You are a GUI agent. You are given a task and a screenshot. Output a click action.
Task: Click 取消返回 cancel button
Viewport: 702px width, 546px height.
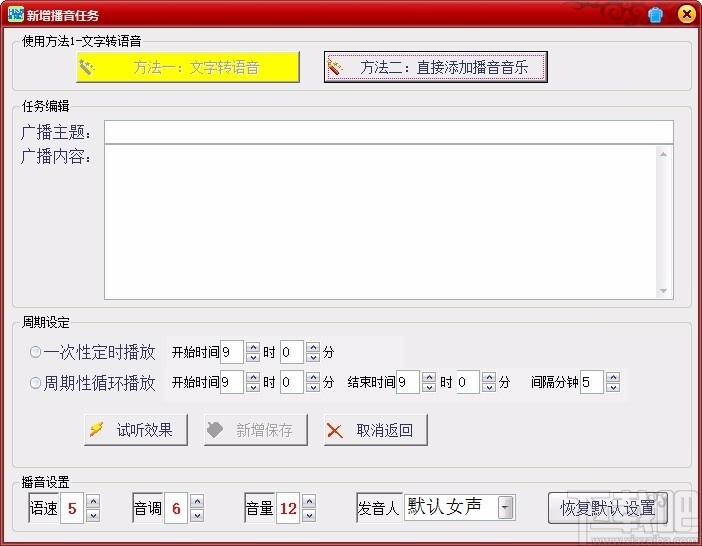(376, 430)
